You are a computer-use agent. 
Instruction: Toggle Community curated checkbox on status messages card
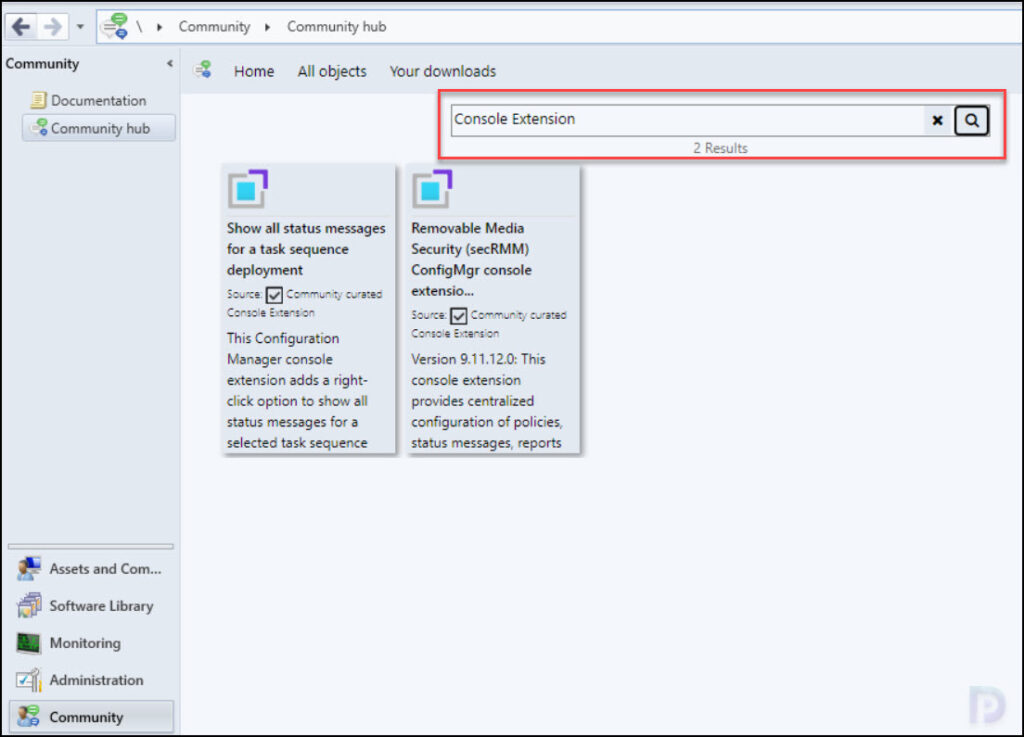coord(274,295)
